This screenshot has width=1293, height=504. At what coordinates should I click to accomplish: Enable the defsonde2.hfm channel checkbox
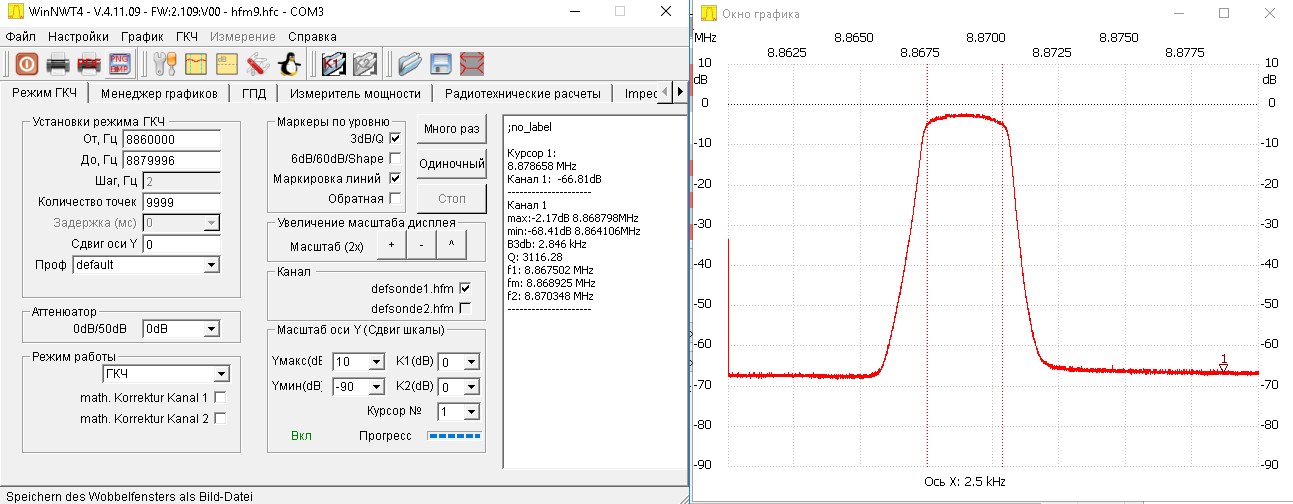pos(464,308)
